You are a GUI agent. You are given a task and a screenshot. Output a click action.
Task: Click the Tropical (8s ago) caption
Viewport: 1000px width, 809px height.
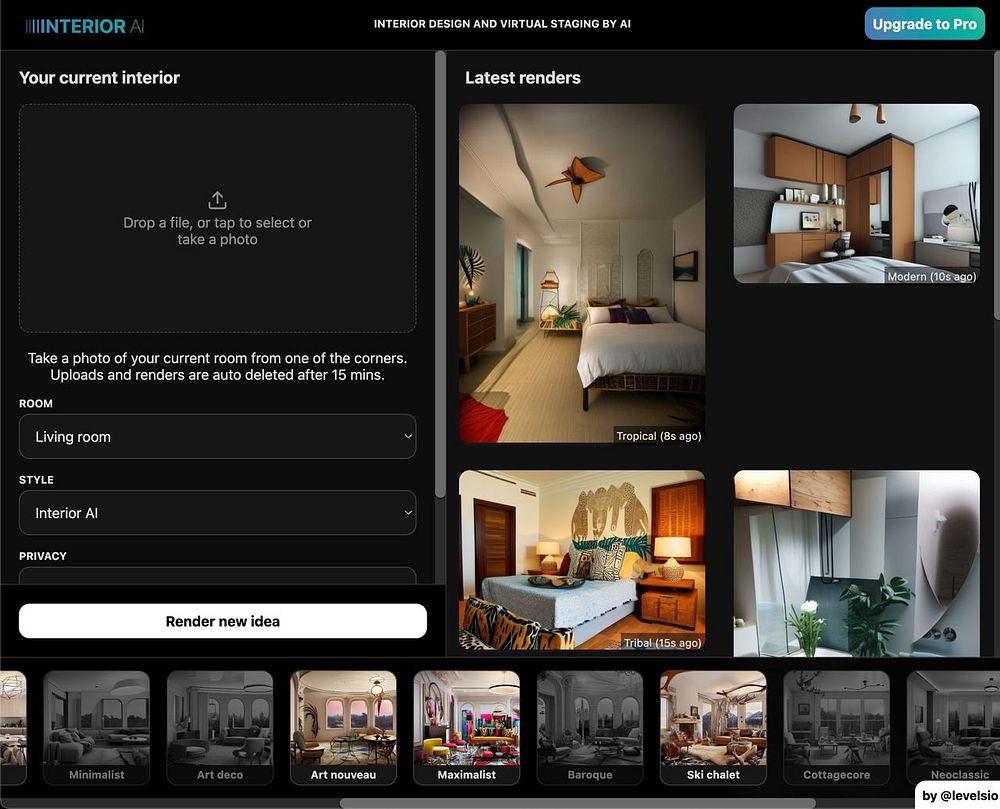click(x=659, y=436)
